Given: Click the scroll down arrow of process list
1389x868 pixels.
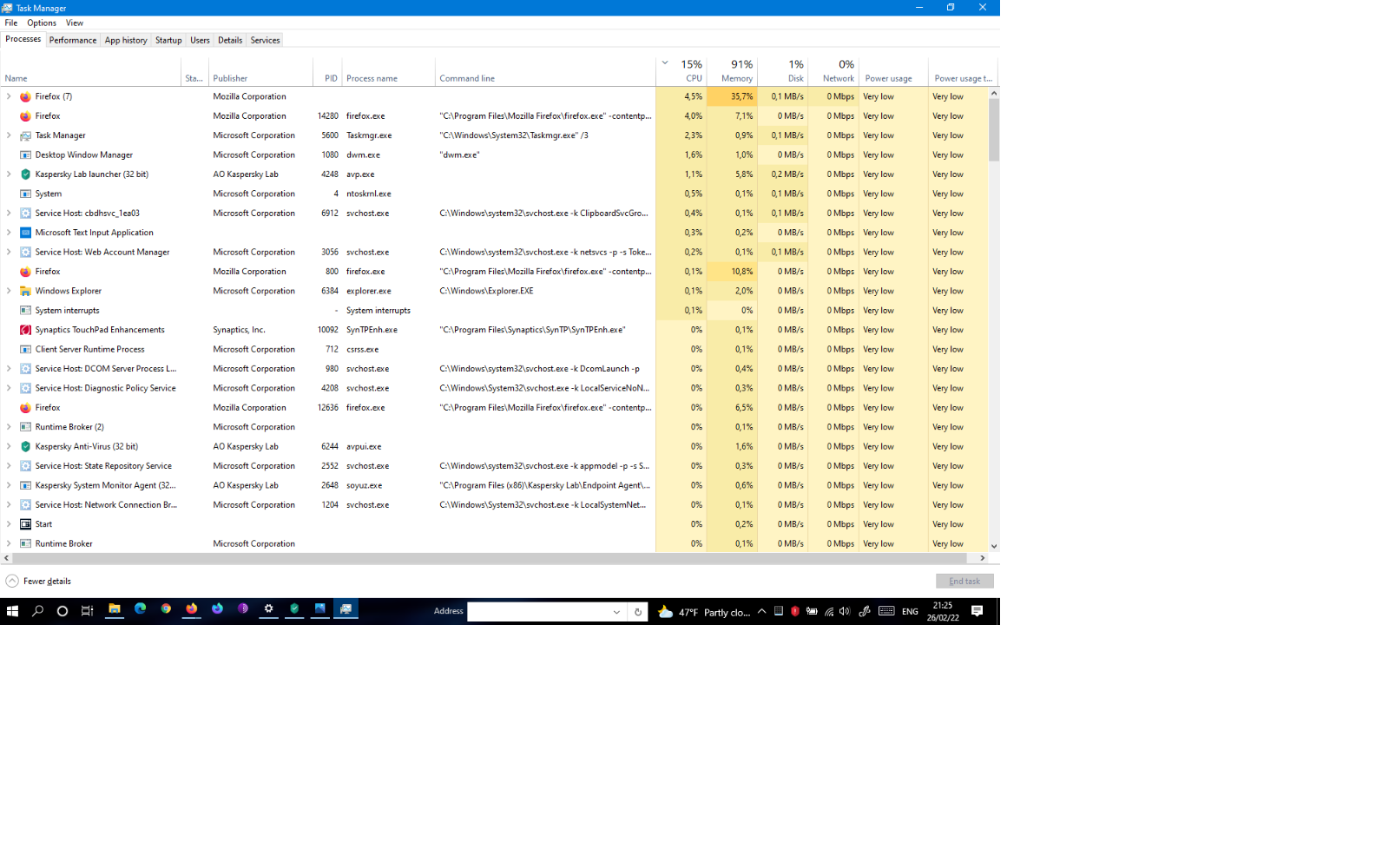Looking at the screenshot, I should [994, 546].
